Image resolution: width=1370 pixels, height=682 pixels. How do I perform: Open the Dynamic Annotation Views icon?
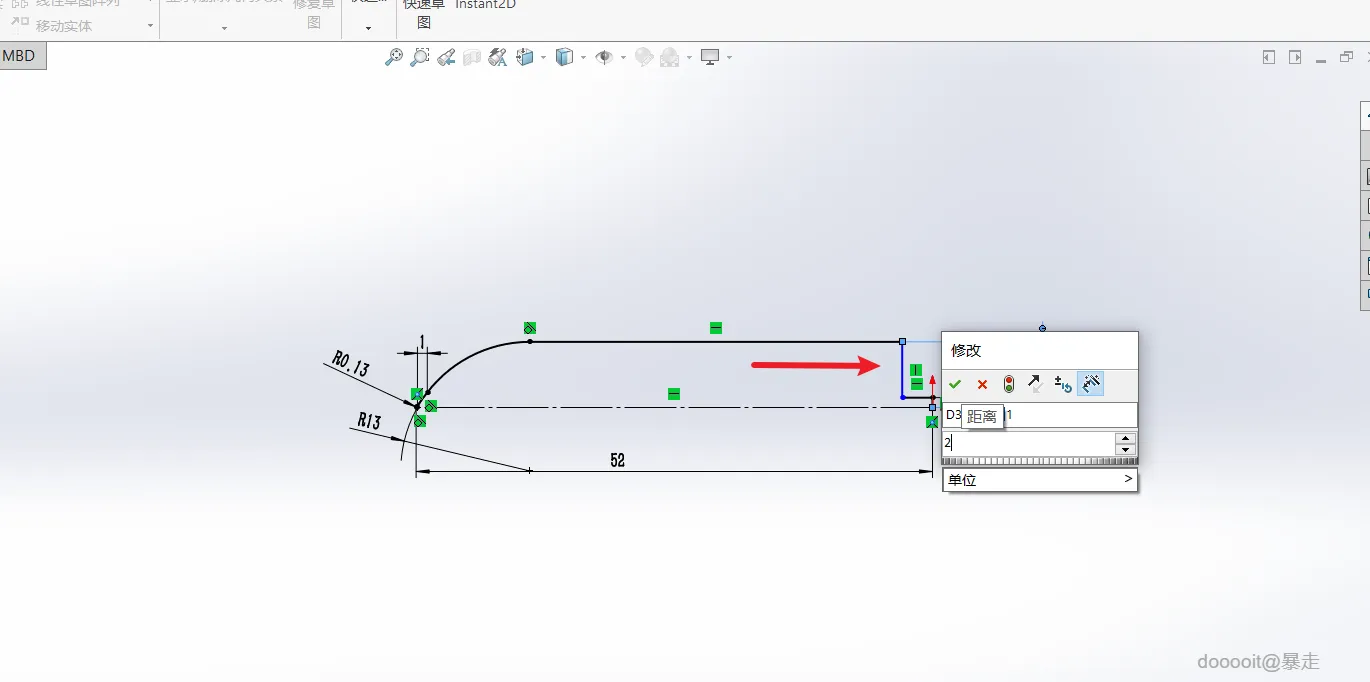click(x=498, y=57)
